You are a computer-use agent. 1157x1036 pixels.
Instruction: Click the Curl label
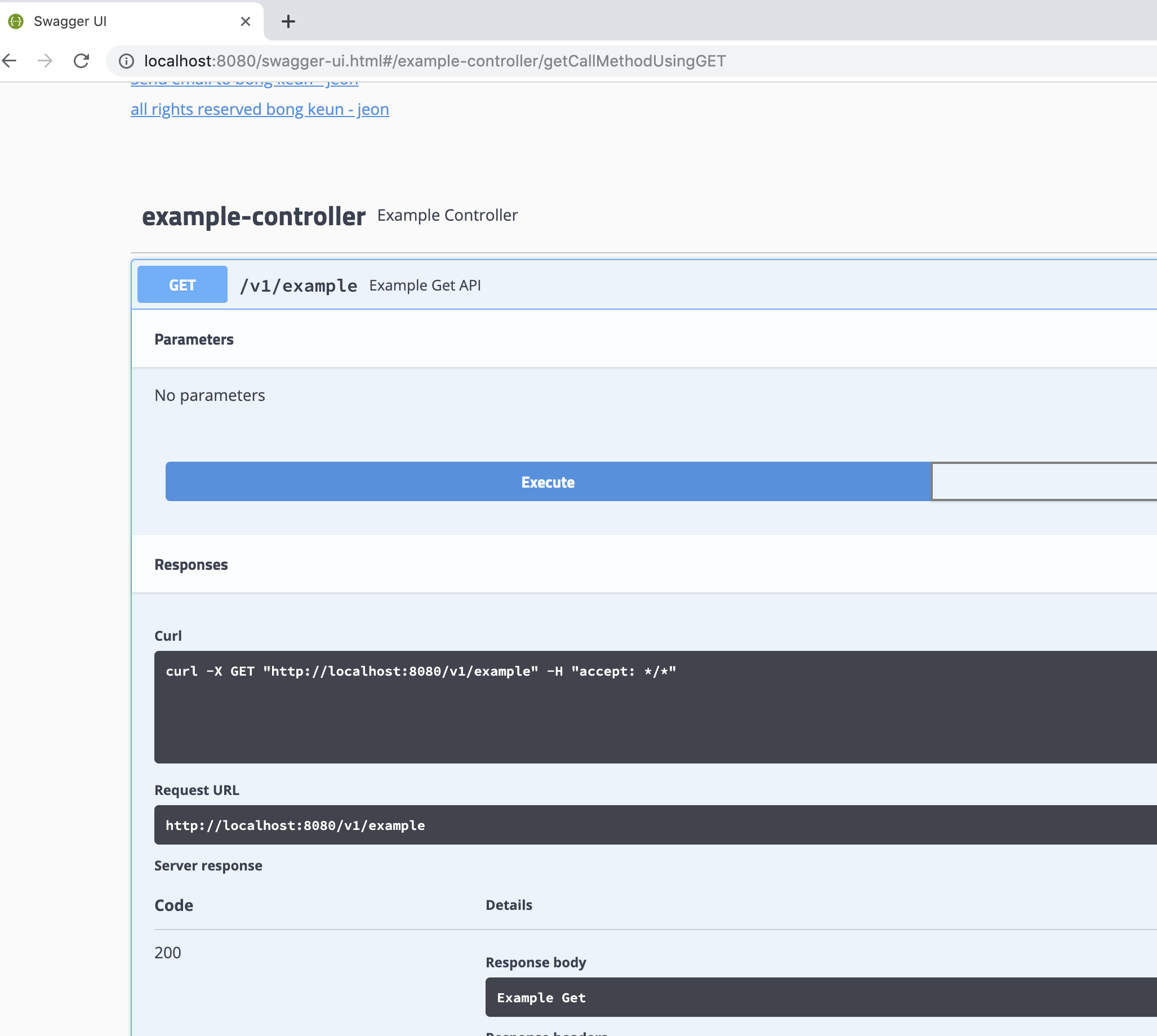click(x=168, y=636)
